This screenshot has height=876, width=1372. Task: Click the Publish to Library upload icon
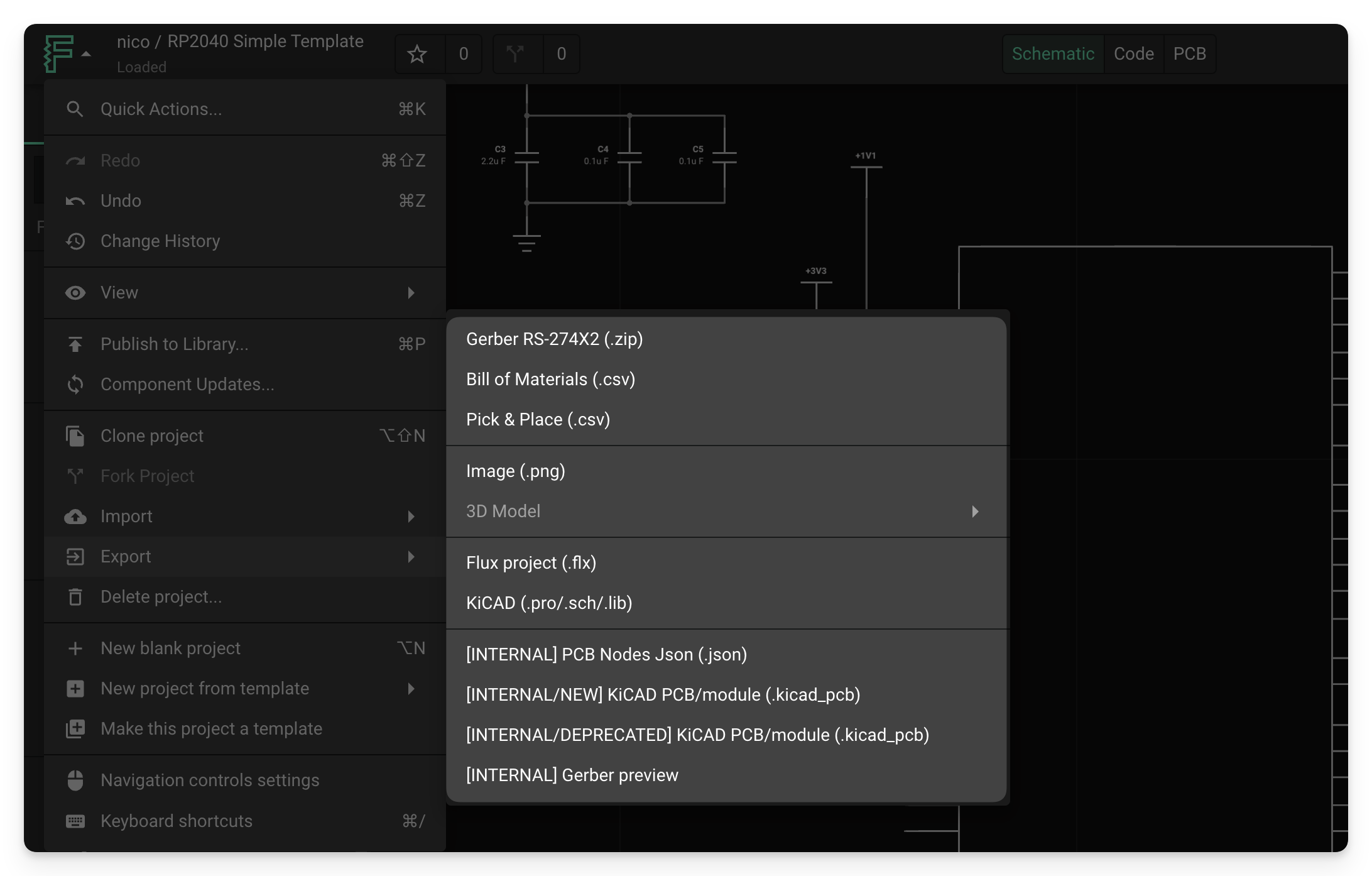point(75,344)
